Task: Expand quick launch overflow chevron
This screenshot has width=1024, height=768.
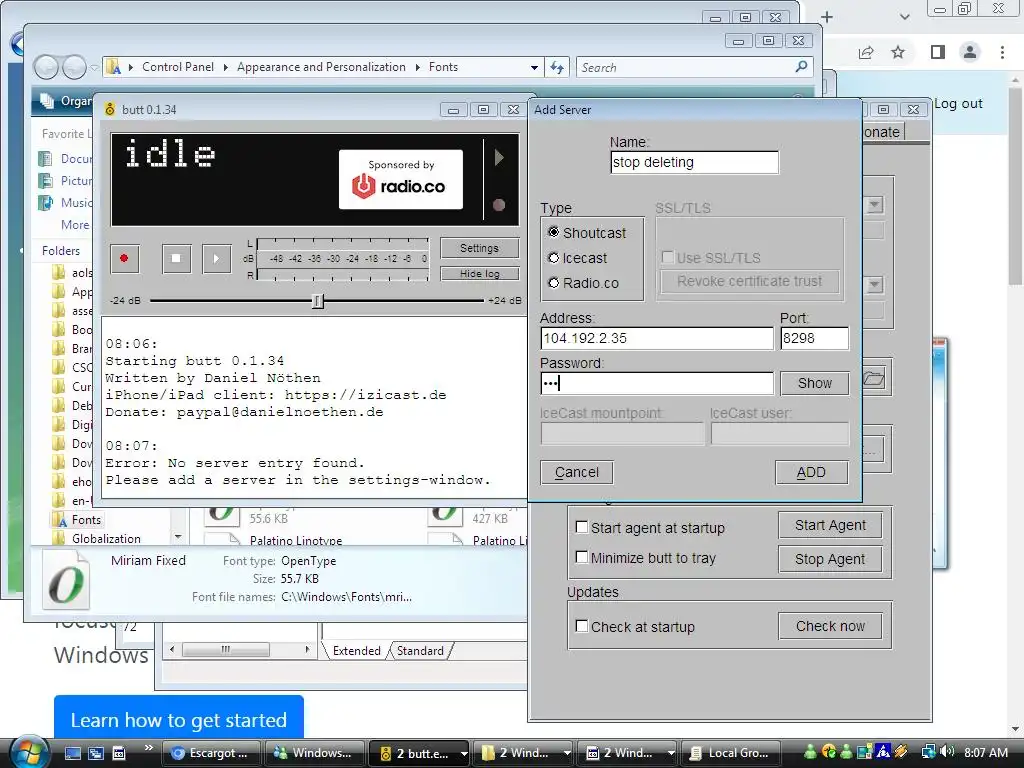Action: (148, 748)
